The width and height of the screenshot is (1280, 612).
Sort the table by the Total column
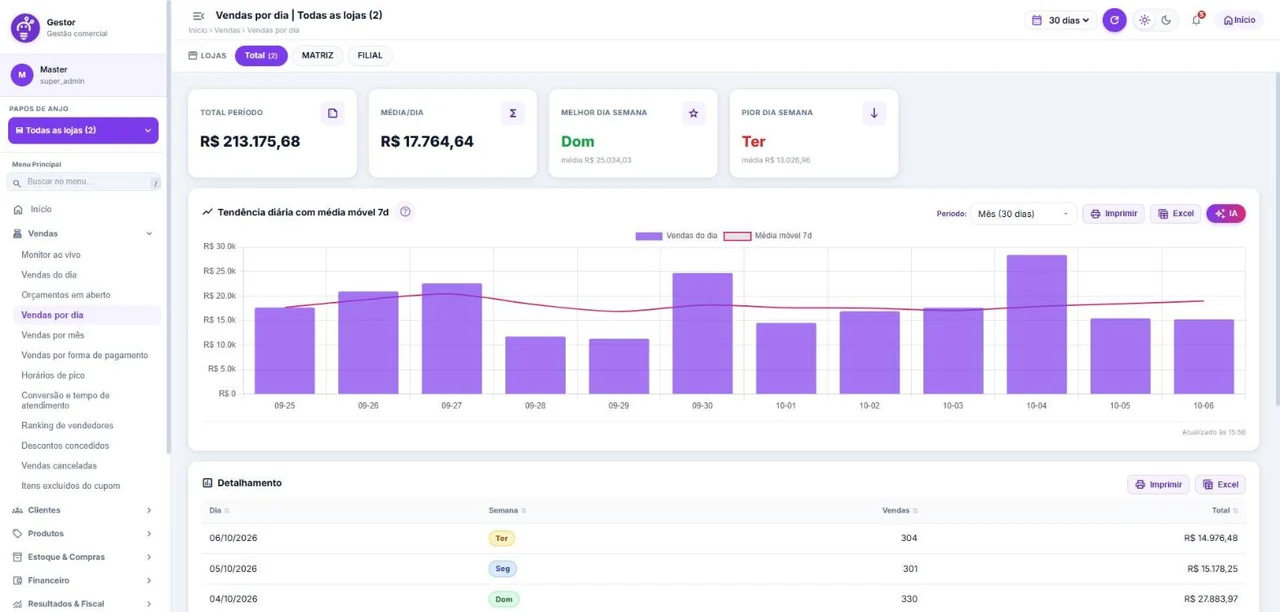click(x=1224, y=511)
